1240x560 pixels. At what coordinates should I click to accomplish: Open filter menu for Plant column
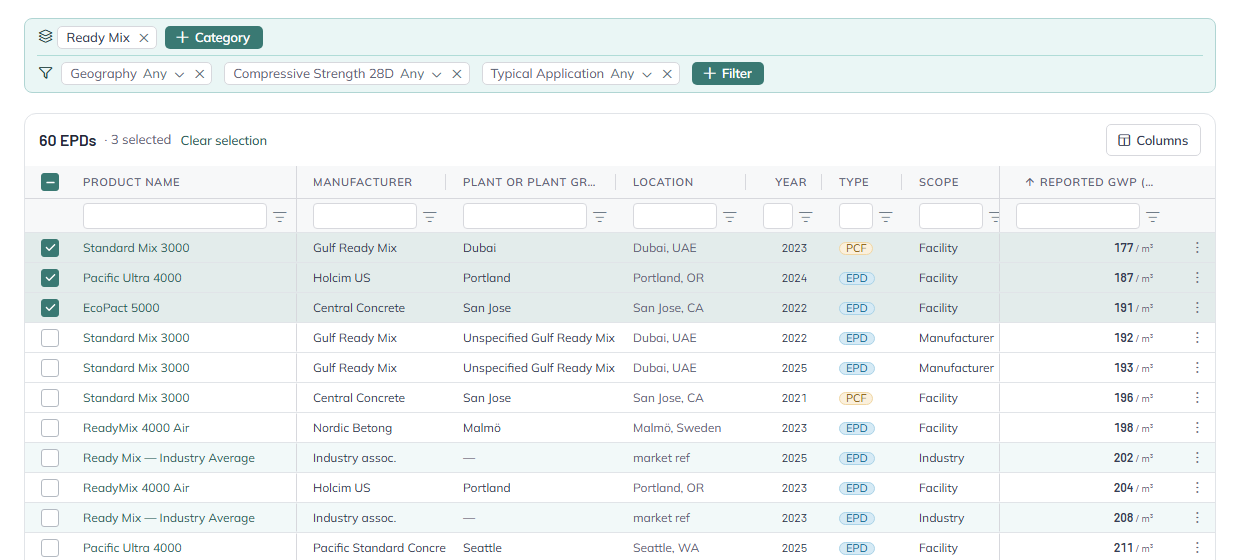click(600, 217)
